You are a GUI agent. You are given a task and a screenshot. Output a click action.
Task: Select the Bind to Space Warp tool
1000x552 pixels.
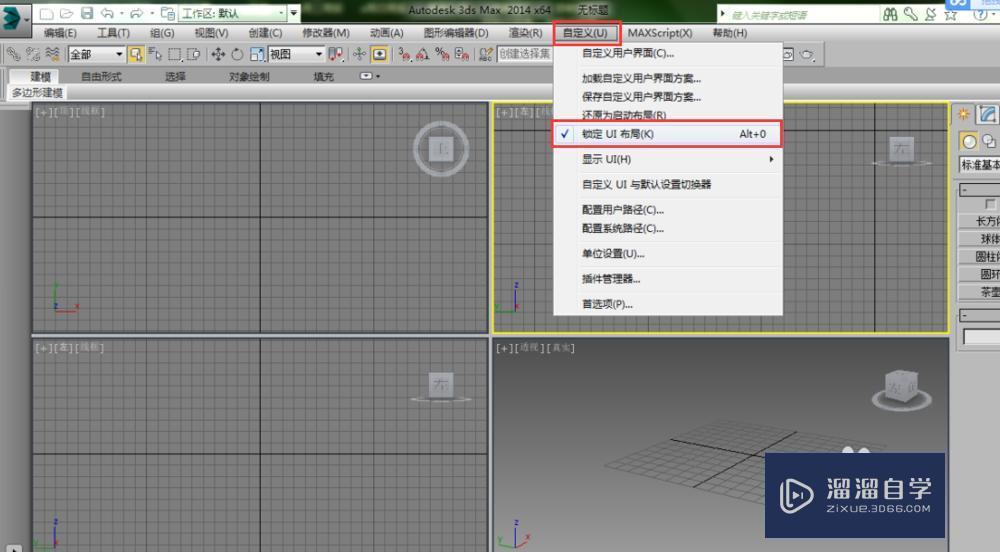pyautogui.click(x=52, y=54)
